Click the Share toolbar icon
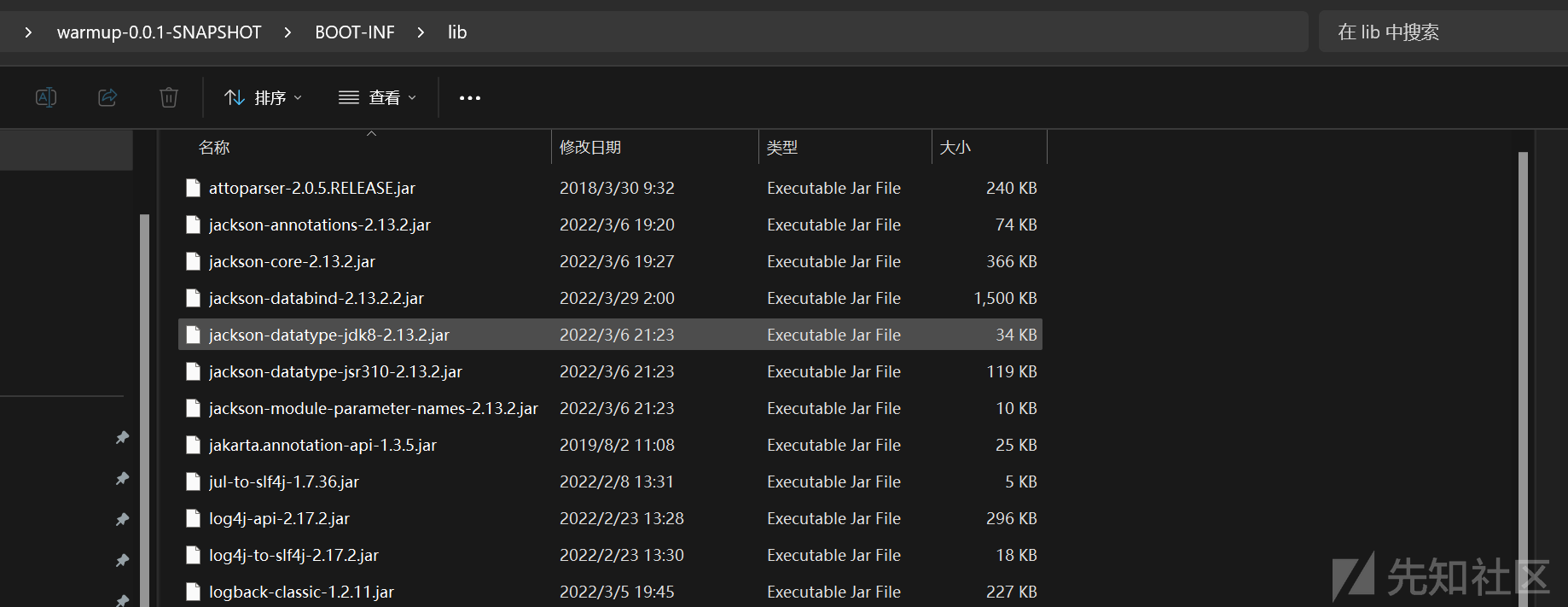Viewport: 1568px width, 607px height. (x=107, y=97)
